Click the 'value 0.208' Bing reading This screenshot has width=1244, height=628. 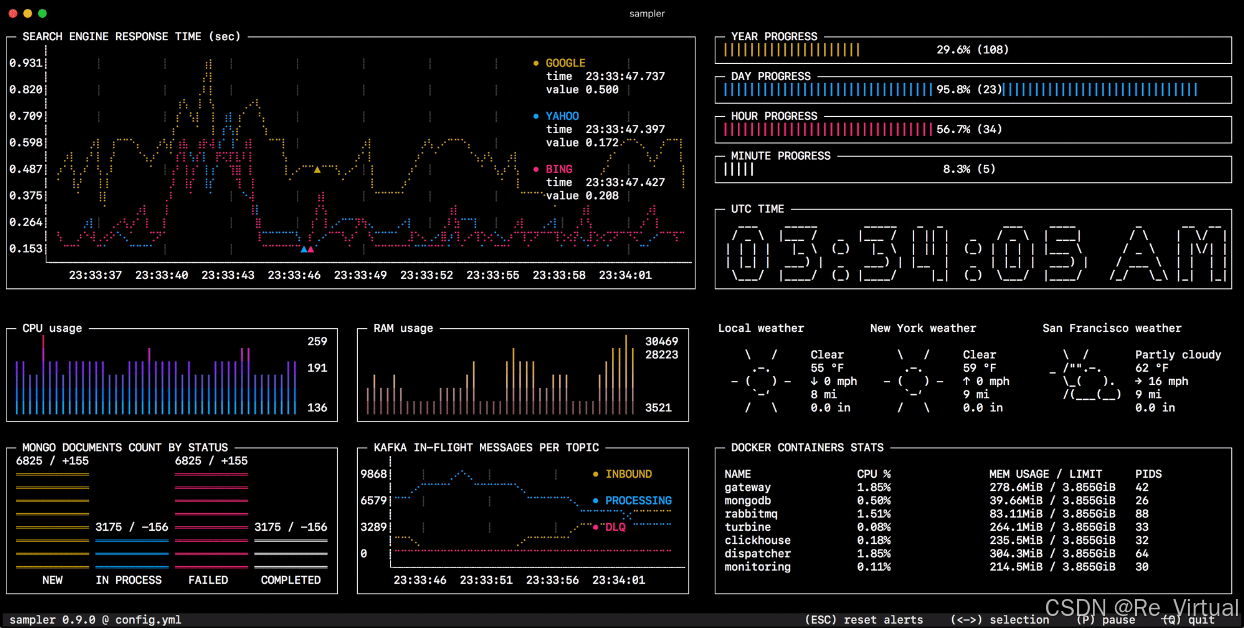tap(582, 195)
